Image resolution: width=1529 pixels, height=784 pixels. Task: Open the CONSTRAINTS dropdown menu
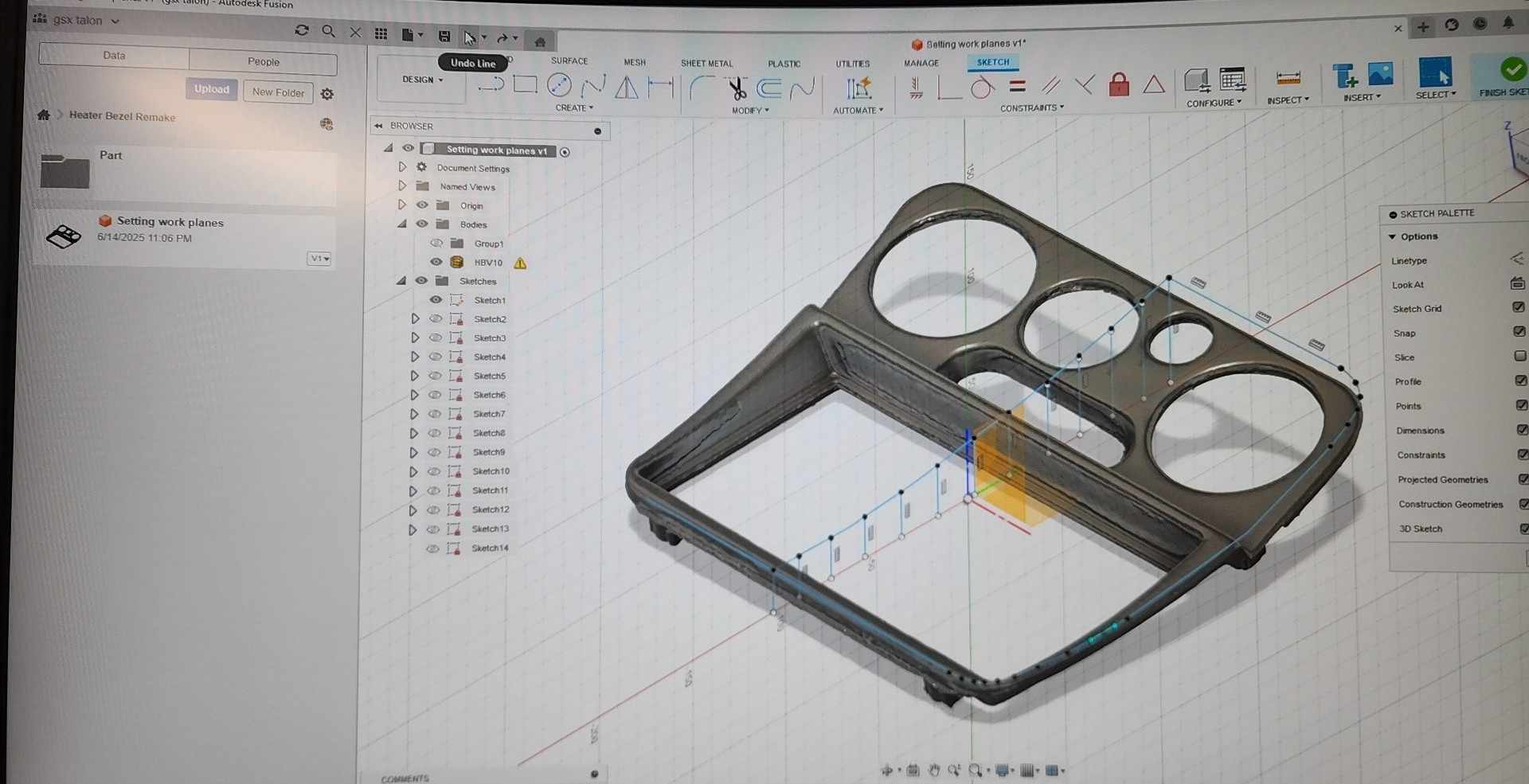click(x=1032, y=107)
